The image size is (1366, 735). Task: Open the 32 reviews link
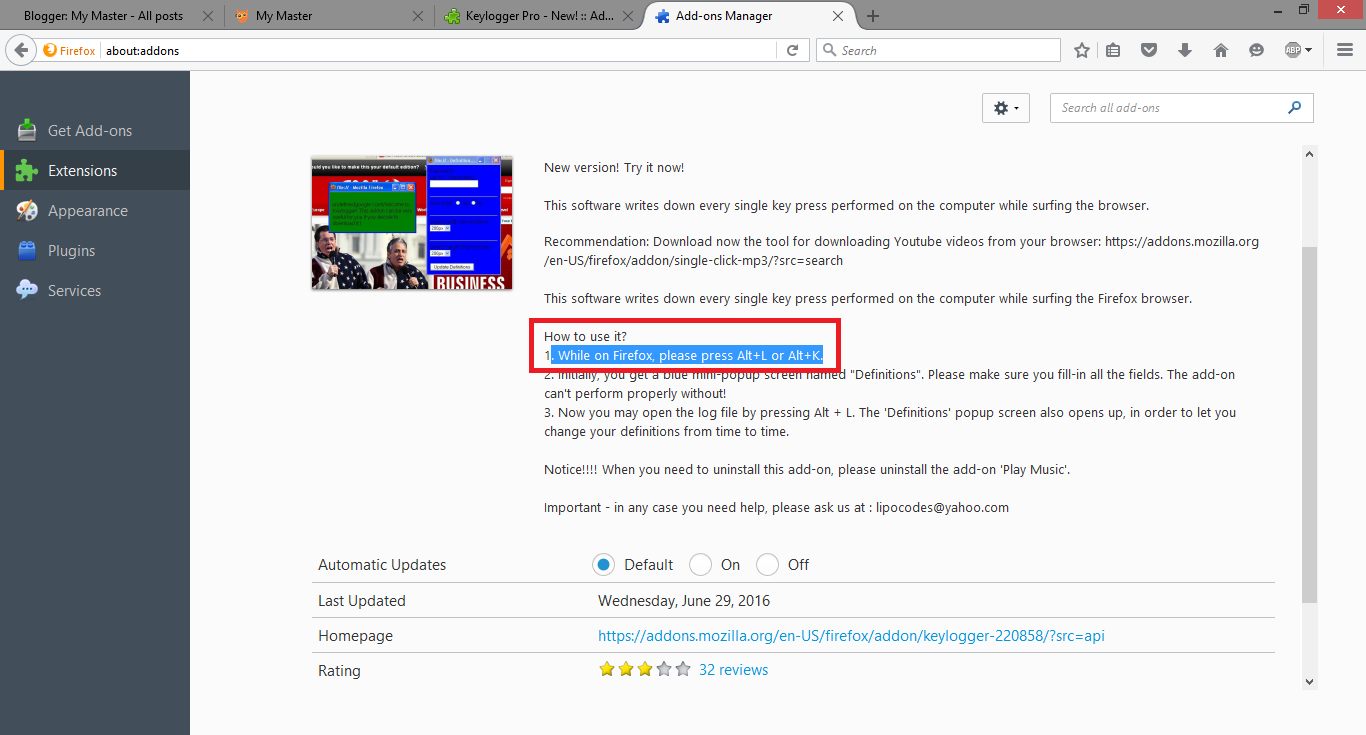coord(734,670)
